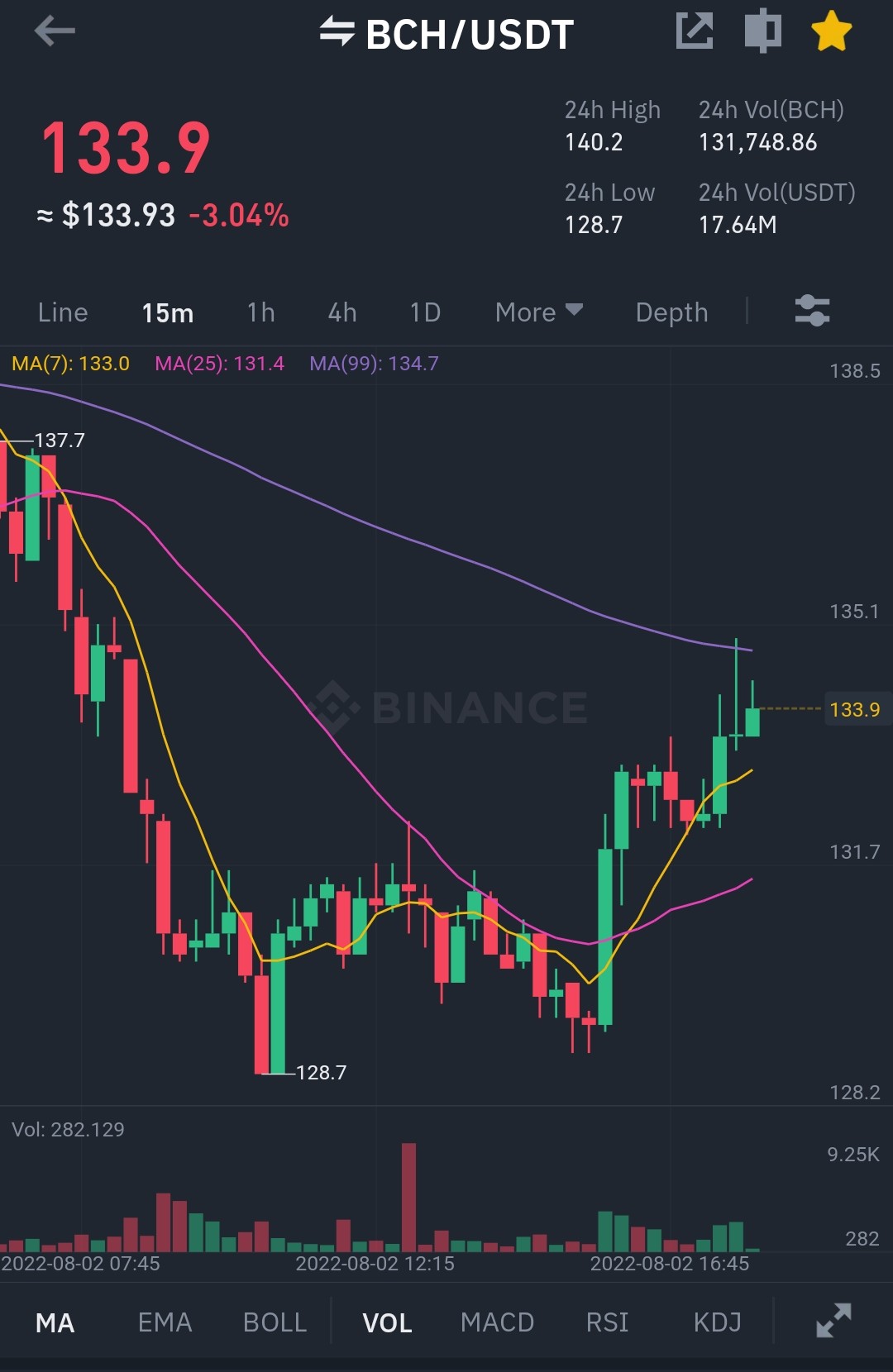Image resolution: width=893 pixels, height=1372 pixels.
Task: Switch to the Depth chart
Action: tap(671, 312)
